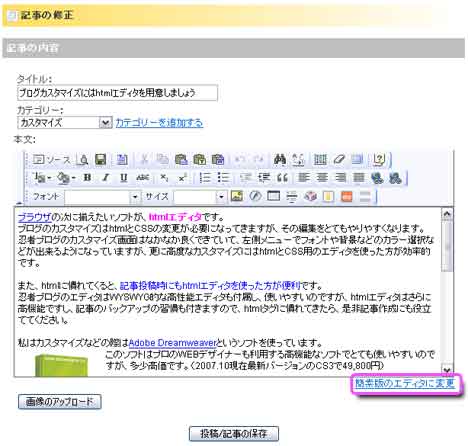Image resolution: width=468 pixels, height=446 pixels.
Task: Toggle bold formatting
Action: click(87, 178)
